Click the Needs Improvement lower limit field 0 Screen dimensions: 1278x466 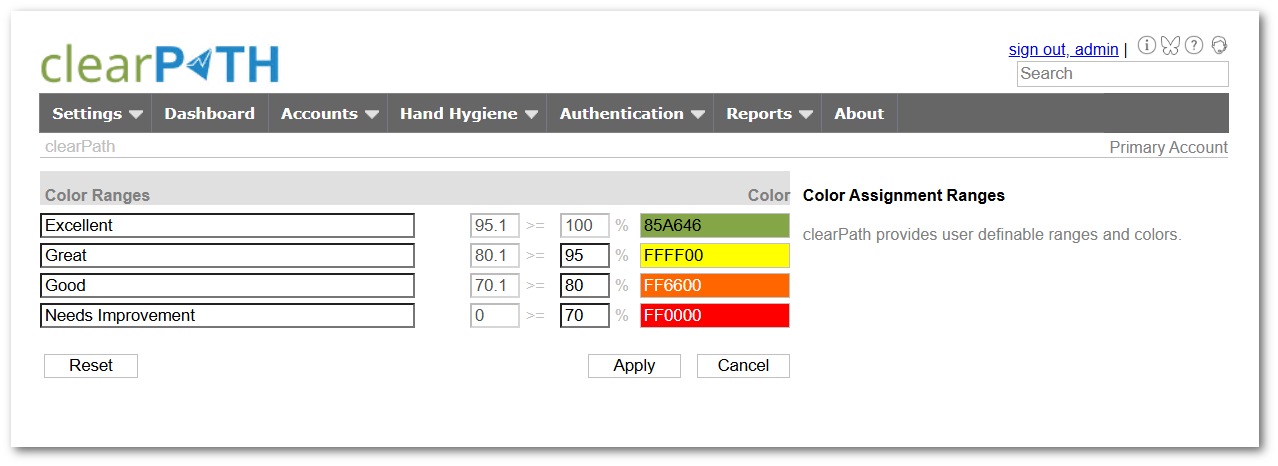point(495,315)
